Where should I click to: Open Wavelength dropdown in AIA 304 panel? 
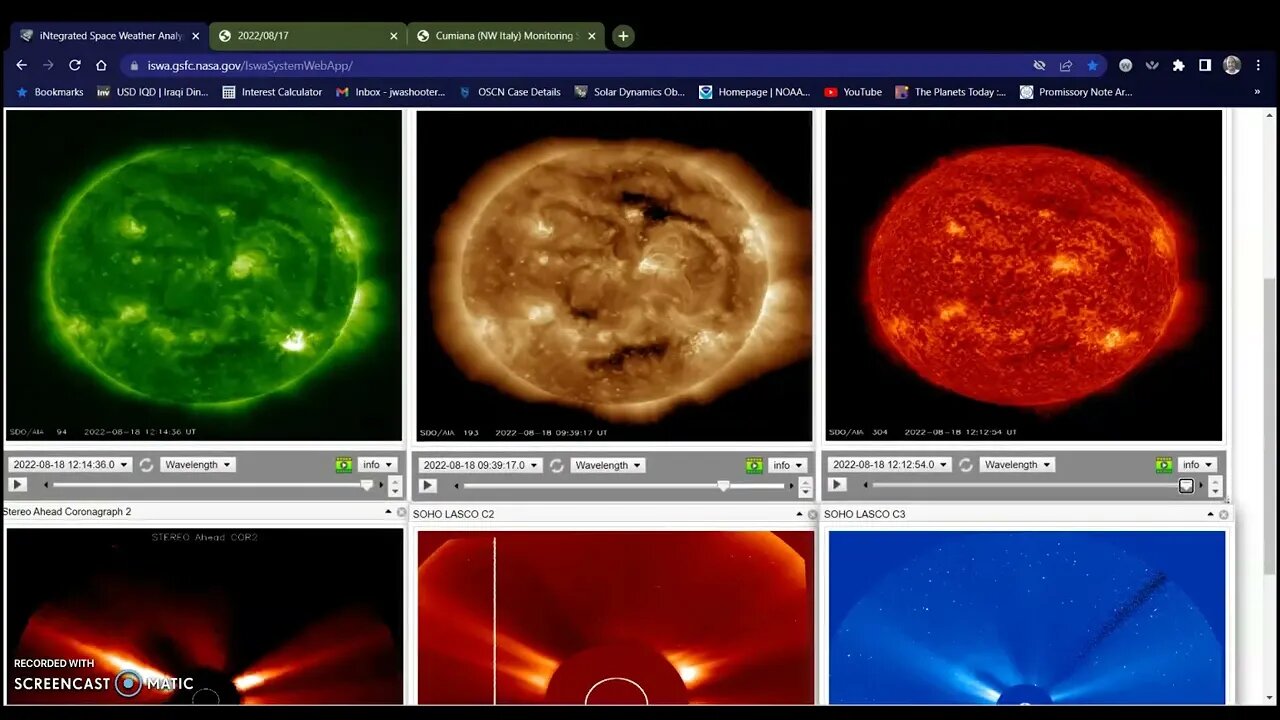point(1017,465)
